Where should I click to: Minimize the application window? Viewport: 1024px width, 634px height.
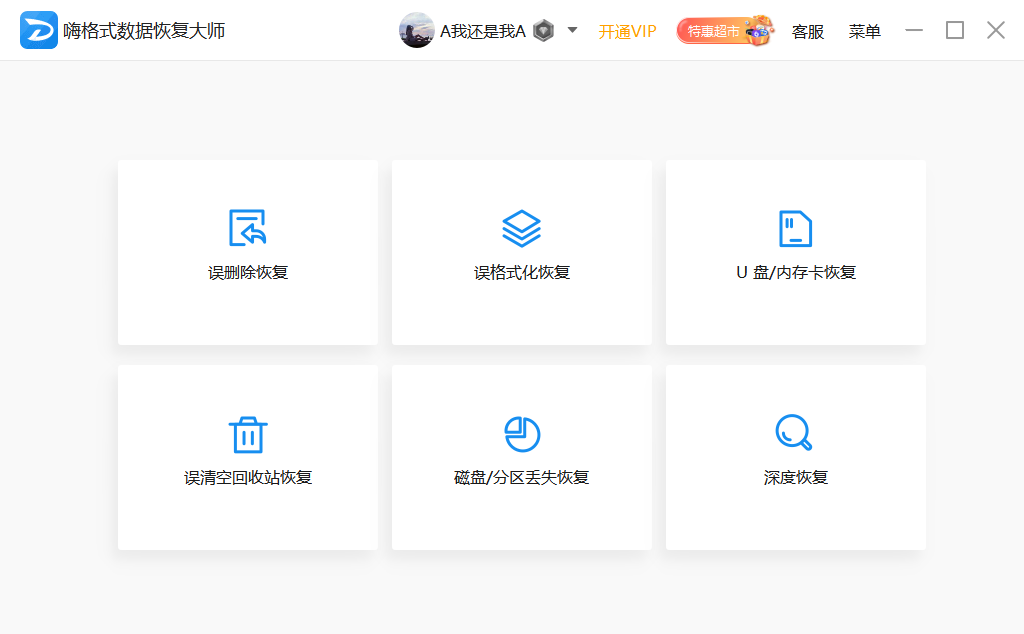click(x=914, y=30)
